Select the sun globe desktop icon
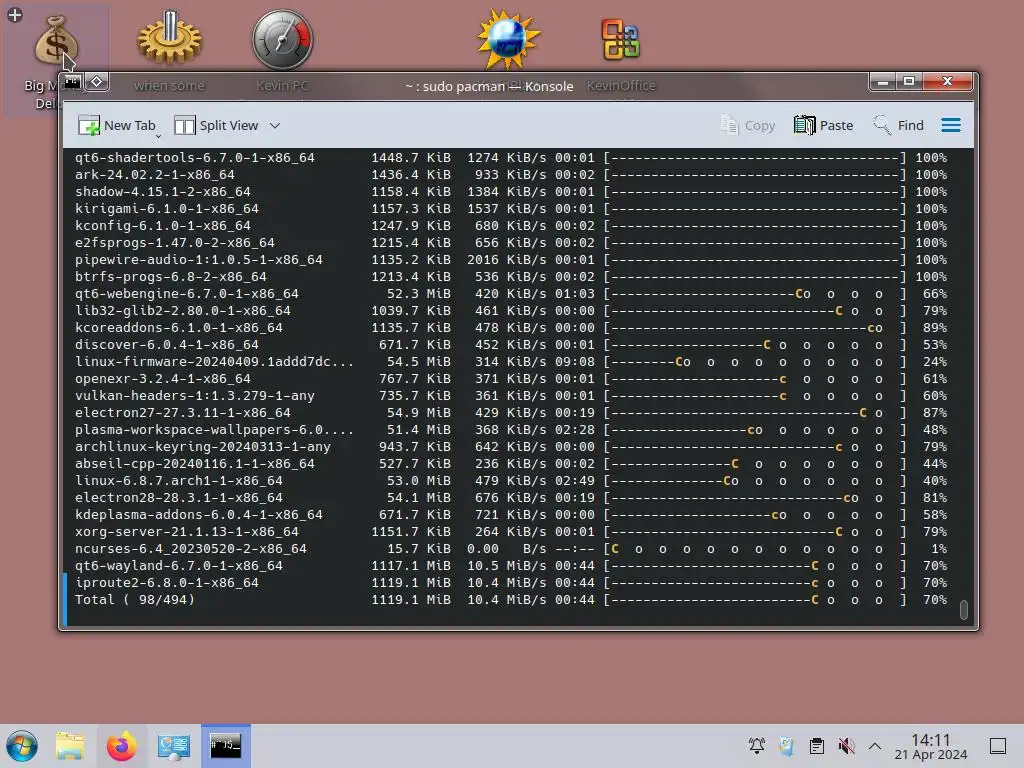1024x768 pixels. point(508,39)
